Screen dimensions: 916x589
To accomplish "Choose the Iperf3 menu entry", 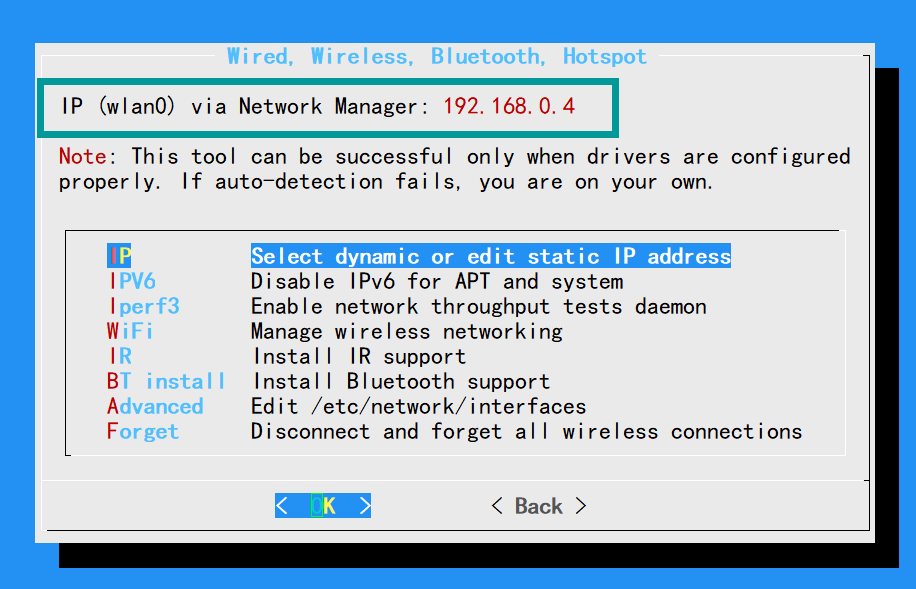I will 144,306.
